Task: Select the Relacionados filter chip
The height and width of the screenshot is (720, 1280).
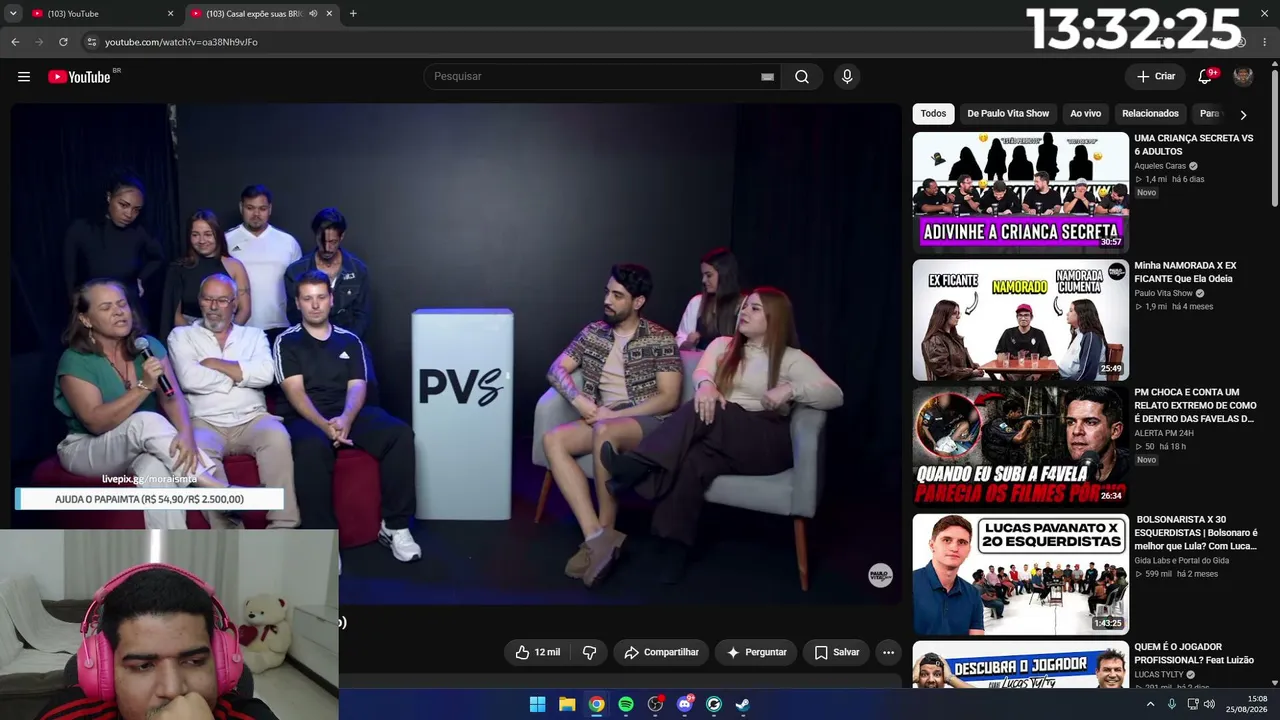Action: click(x=1150, y=114)
